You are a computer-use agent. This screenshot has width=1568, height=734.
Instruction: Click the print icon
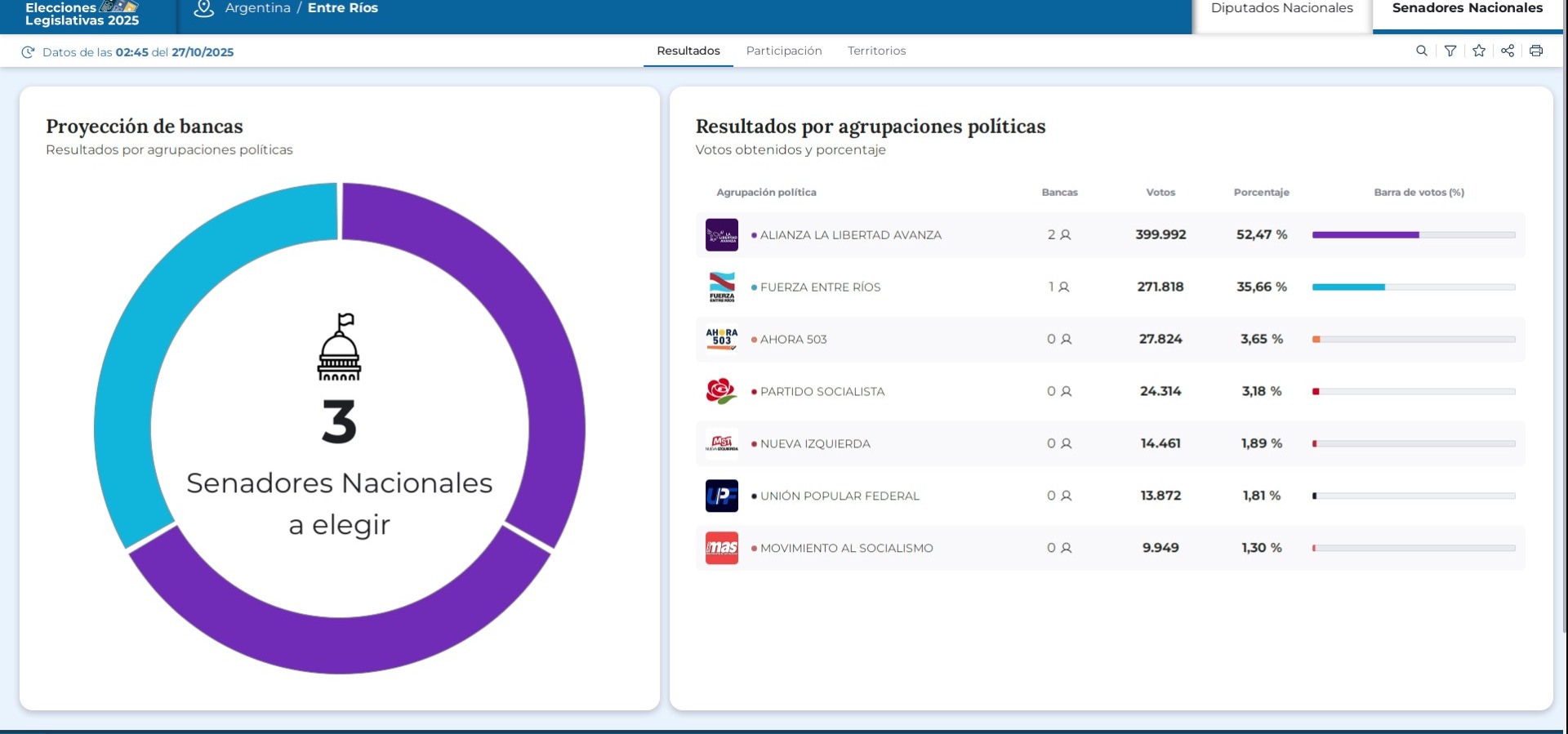1536,51
